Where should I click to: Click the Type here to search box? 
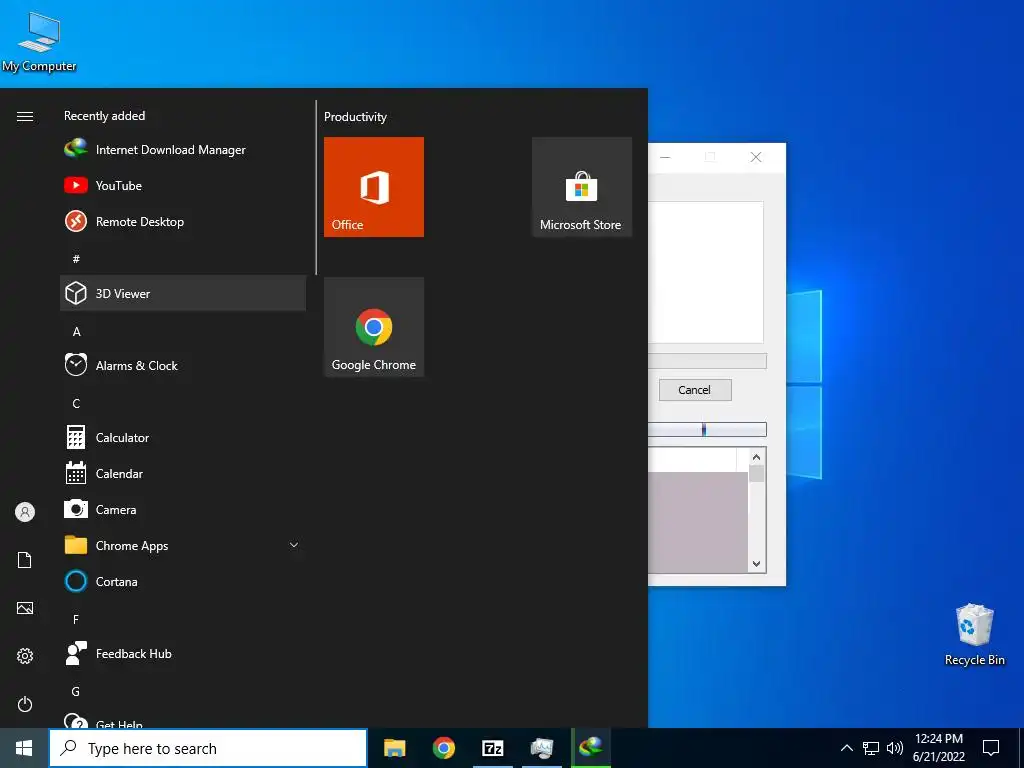click(208, 748)
